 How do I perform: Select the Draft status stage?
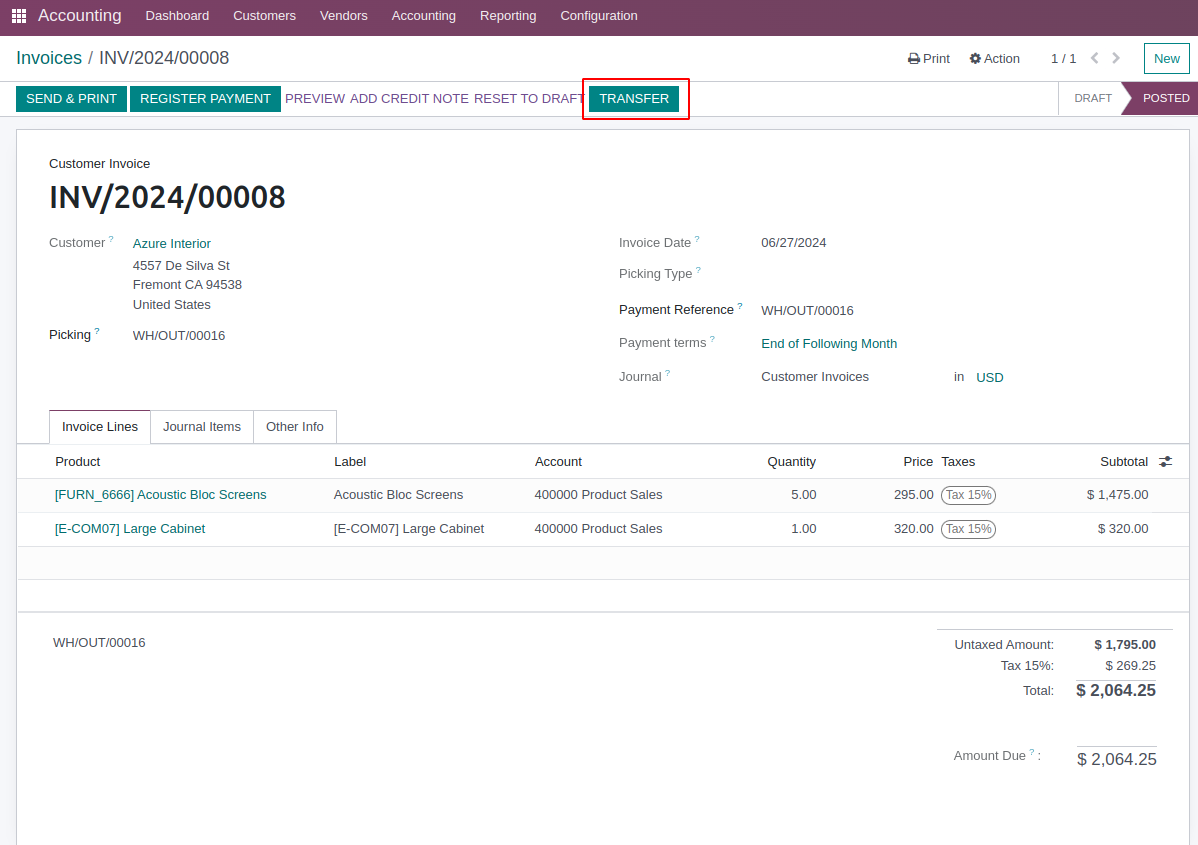[1093, 99]
